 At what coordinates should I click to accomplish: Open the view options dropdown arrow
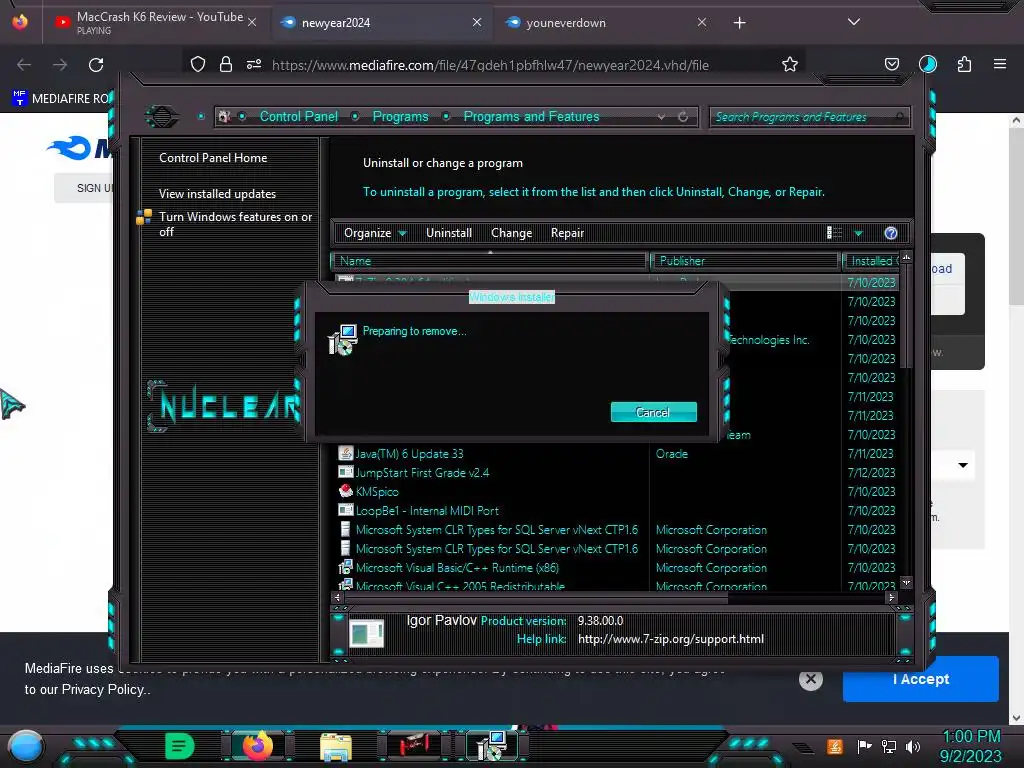(x=859, y=233)
